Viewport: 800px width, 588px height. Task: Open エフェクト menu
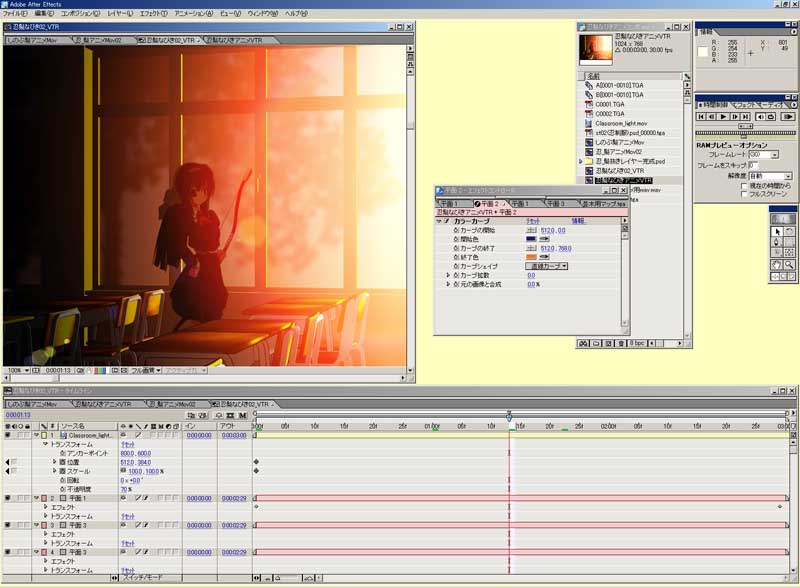point(154,14)
